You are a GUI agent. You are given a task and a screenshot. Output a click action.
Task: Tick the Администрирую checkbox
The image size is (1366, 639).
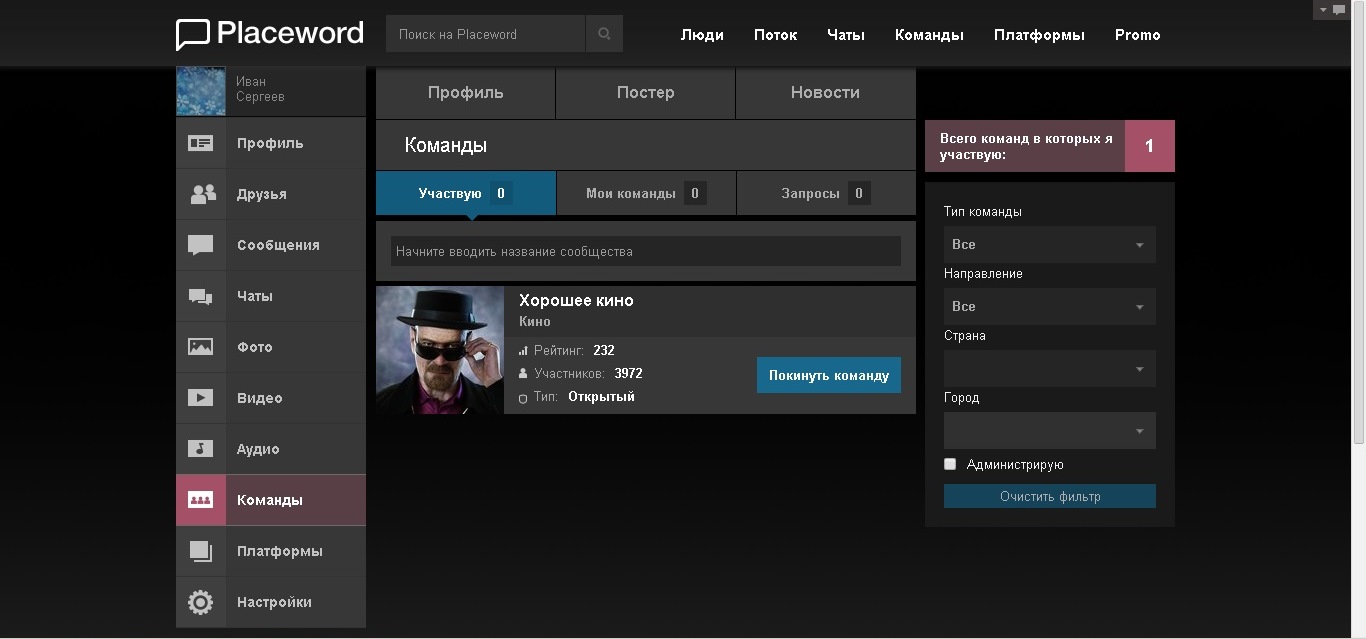950,464
